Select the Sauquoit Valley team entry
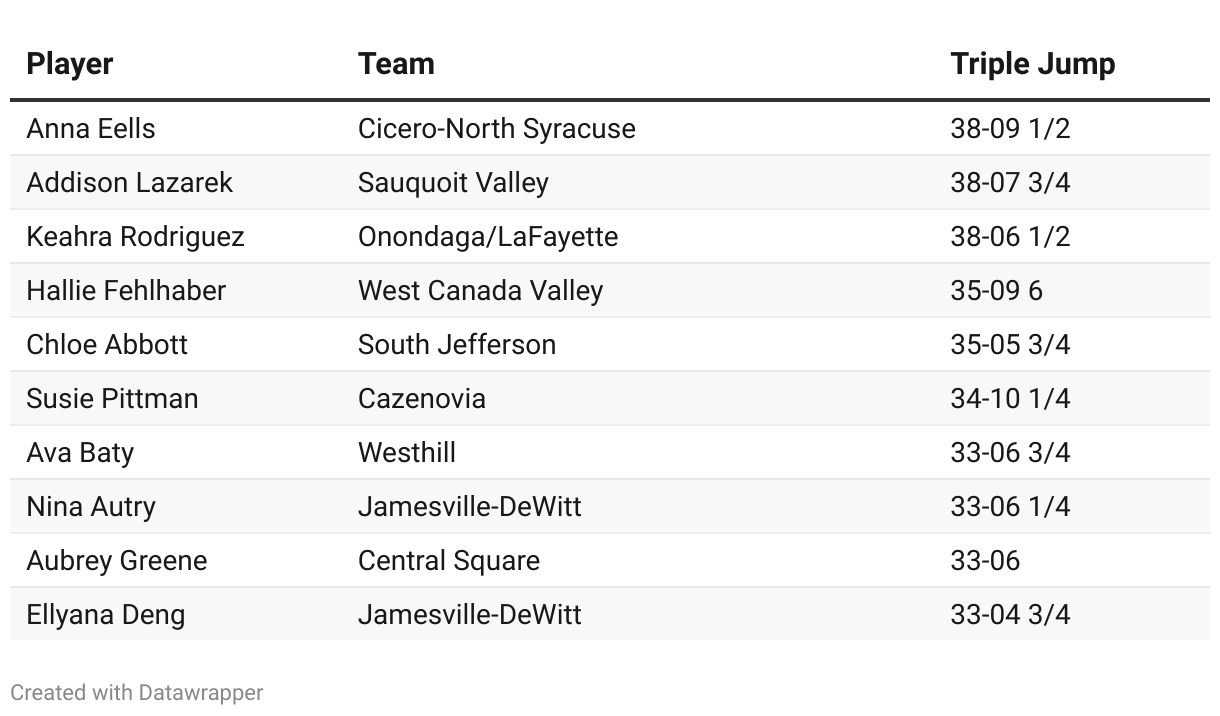This screenshot has height=716, width=1220. click(x=453, y=183)
